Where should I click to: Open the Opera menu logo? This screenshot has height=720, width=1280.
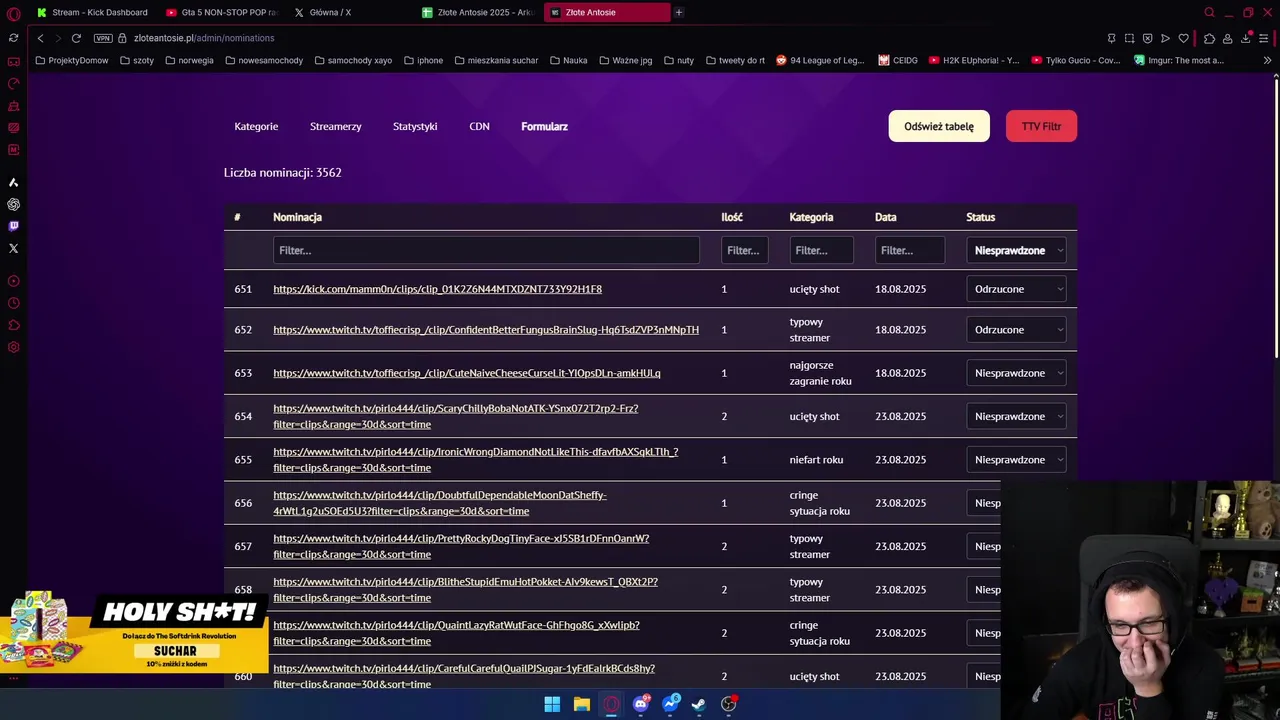(13, 13)
